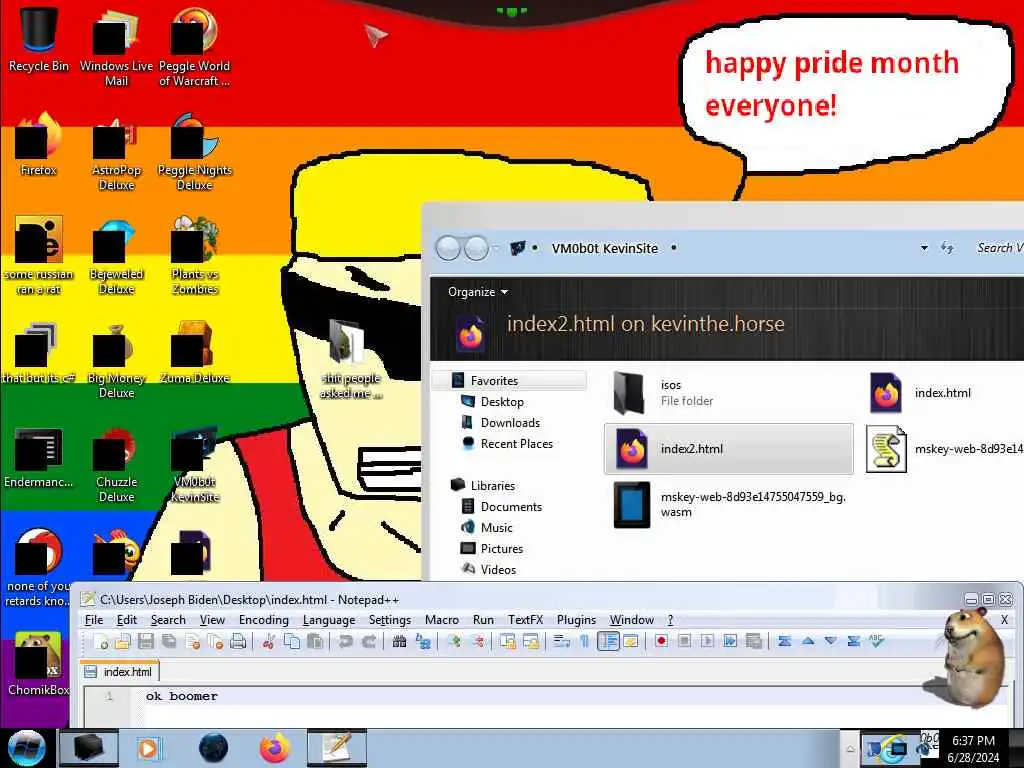Play back the recorded macro
The image size is (1024, 768).
click(x=707, y=641)
